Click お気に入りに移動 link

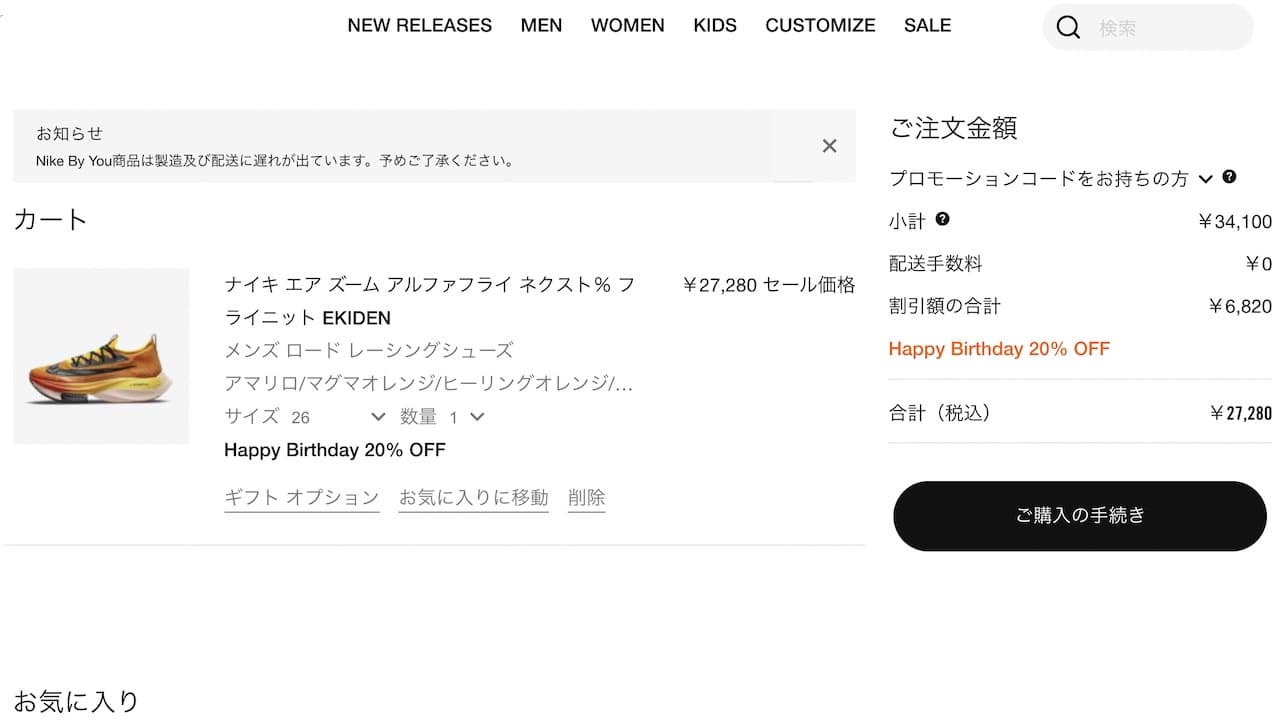tap(474, 498)
